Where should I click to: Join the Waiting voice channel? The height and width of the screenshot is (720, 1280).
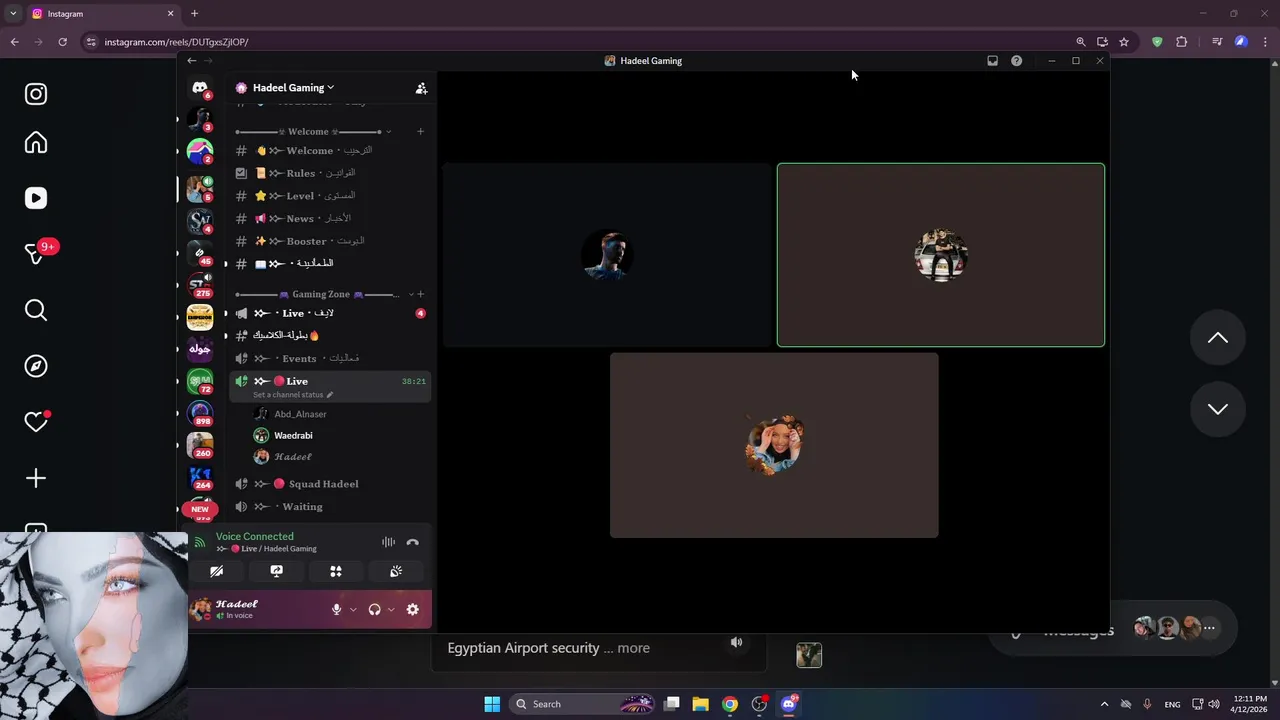[x=330, y=507]
